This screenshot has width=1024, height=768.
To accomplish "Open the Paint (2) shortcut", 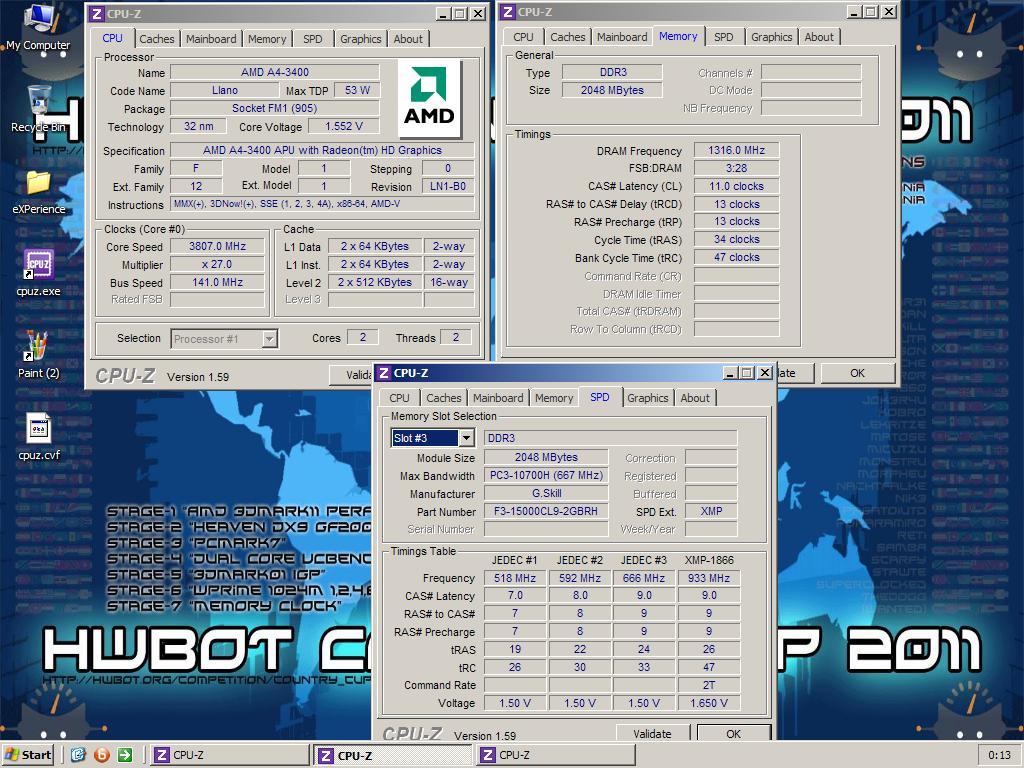I will (39, 355).
